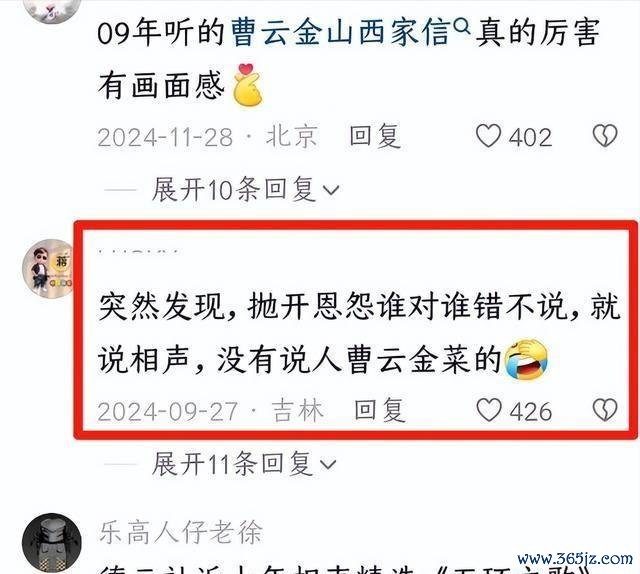This screenshot has width=640, height=574.
Task: Tap the heart-finger emoji after 有画面感
Action: 247,85
